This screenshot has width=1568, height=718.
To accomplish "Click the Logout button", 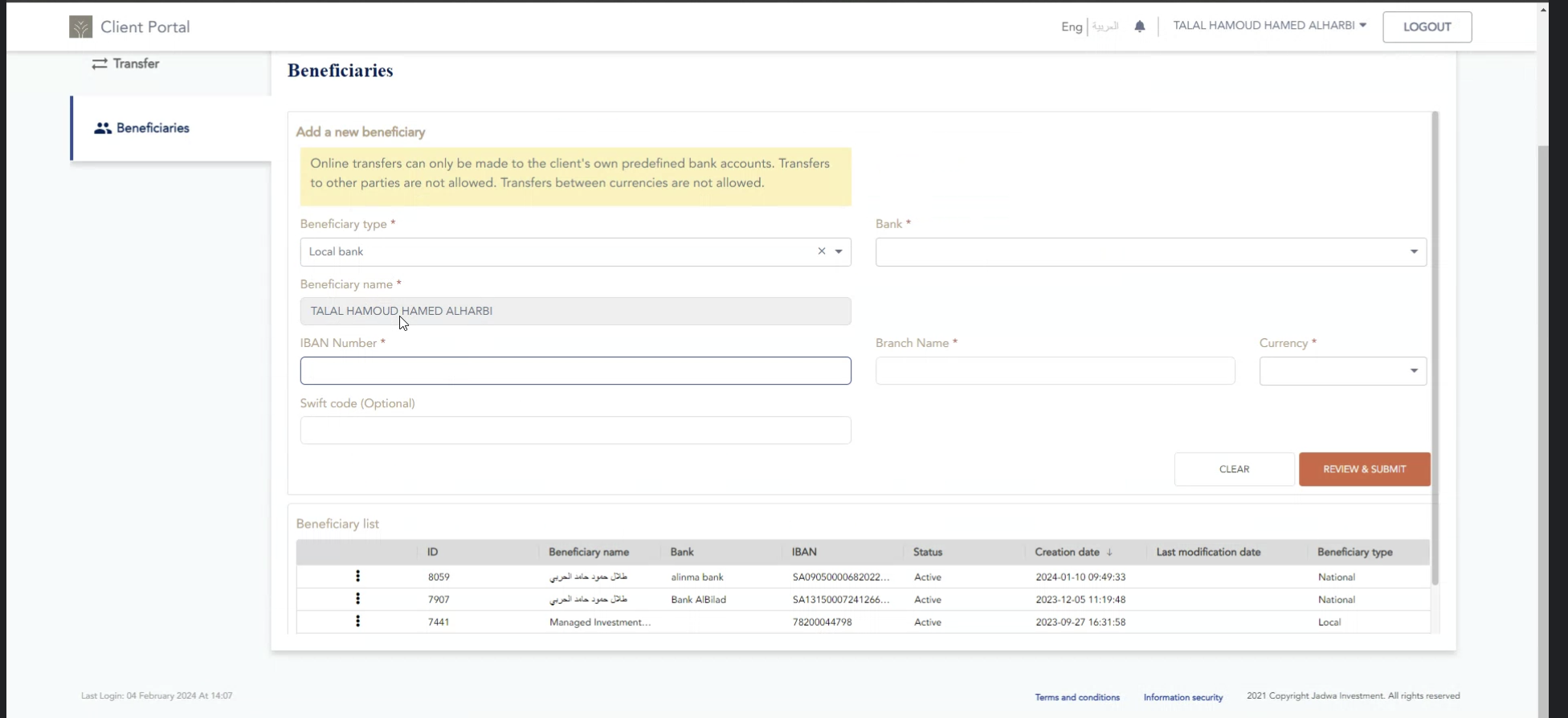I will [1427, 27].
